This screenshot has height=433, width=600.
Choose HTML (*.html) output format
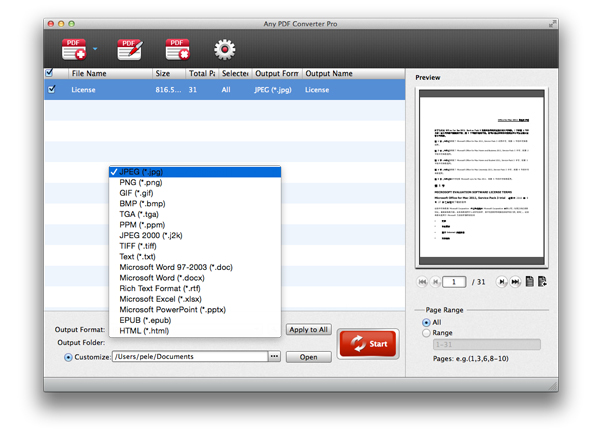pyautogui.click(x=195, y=331)
